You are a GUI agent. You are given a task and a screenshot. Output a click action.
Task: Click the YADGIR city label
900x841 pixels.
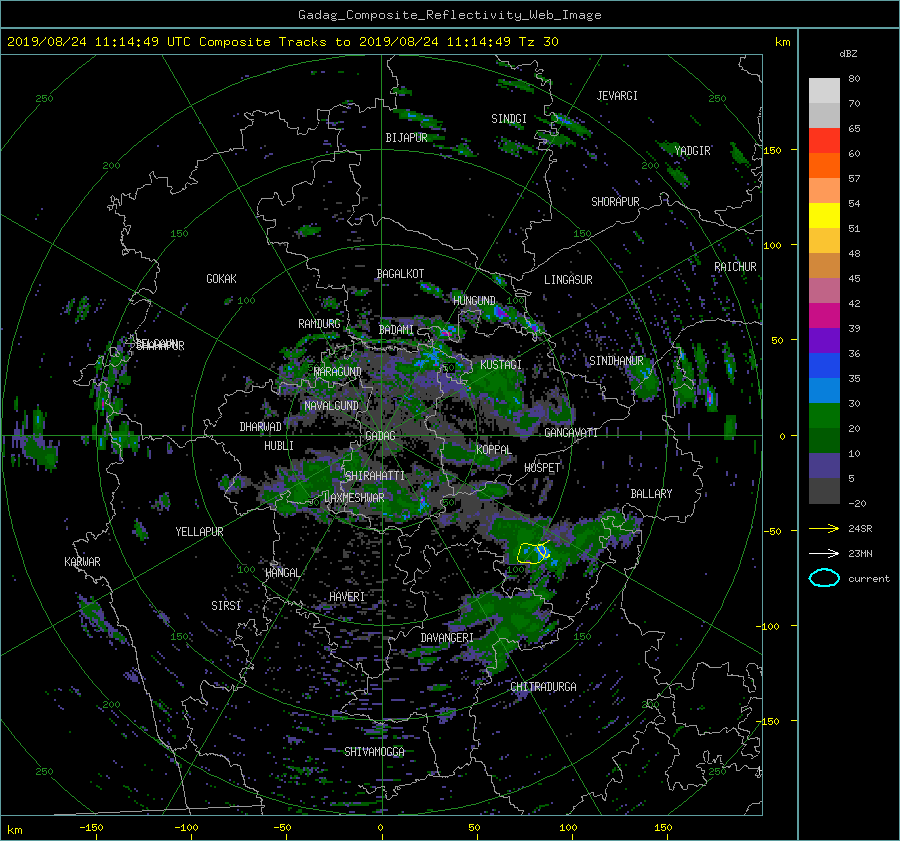pos(692,151)
